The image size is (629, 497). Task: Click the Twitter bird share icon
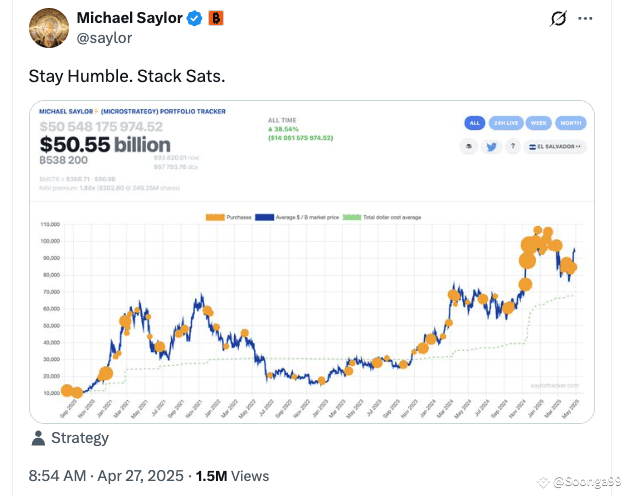click(x=491, y=147)
